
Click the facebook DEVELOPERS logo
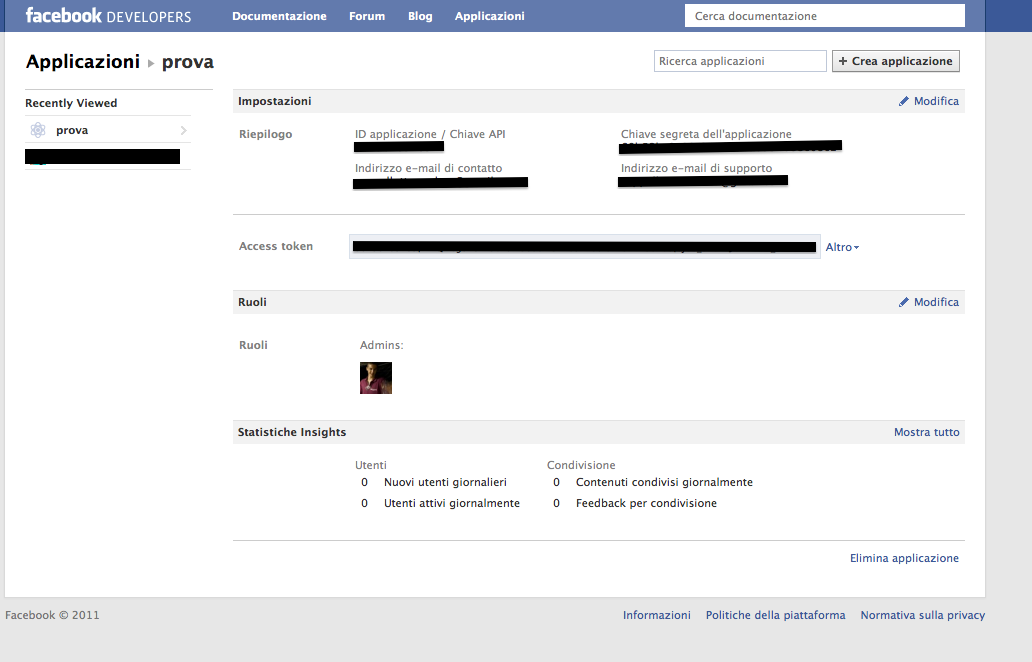[108, 16]
